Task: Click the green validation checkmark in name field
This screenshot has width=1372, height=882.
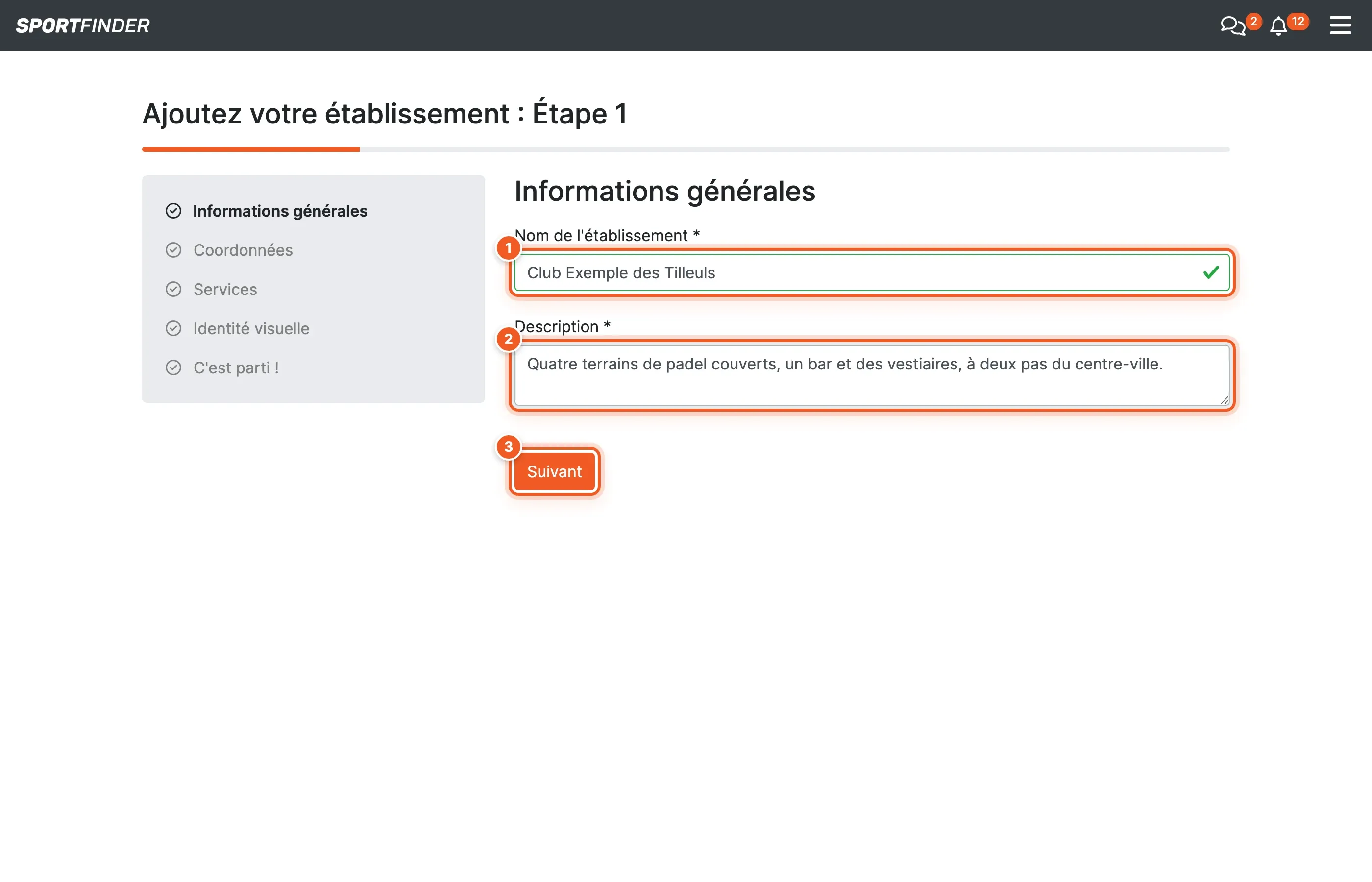Action: 1210,272
